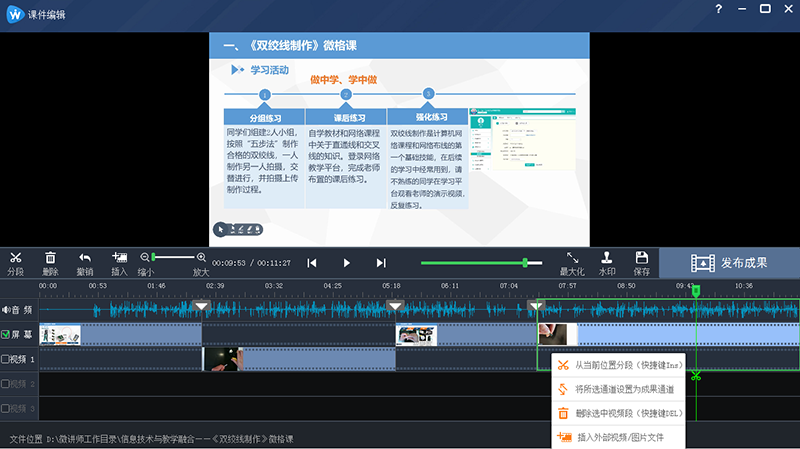Click the zoom-out magnifier icon labeled 缩小
This screenshot has width=800, height=449.
coord(146,258)
